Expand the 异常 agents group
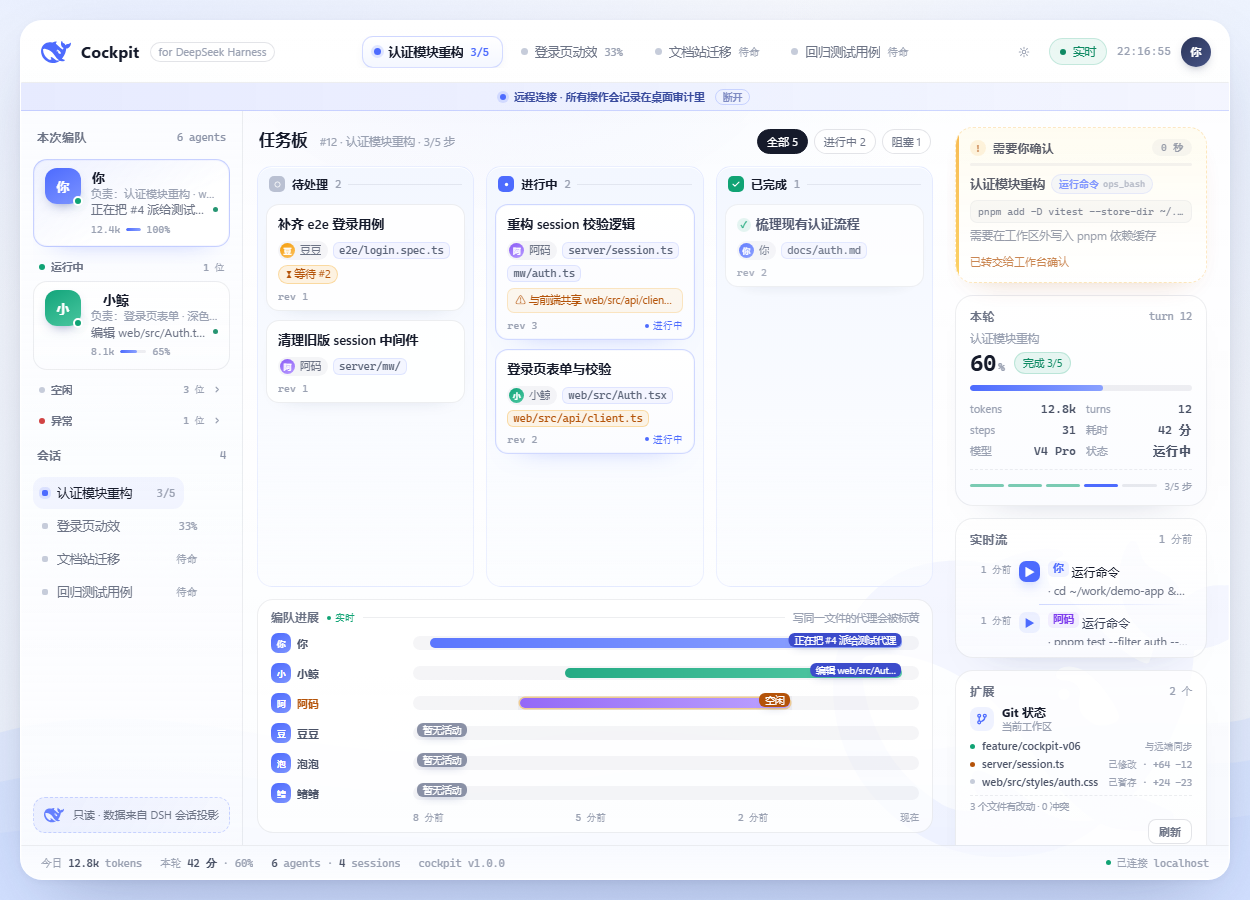 point(131,421)
